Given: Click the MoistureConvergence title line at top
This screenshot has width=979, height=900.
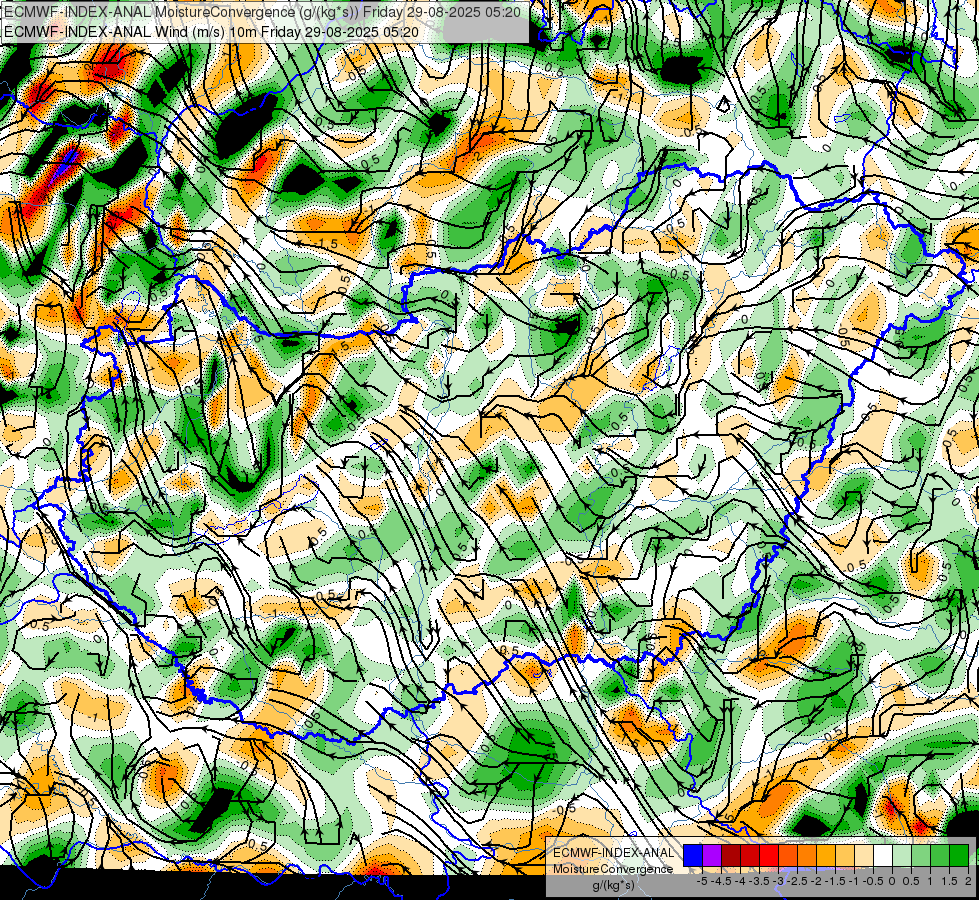Looking at the screenshot, I should tap(262, 12).
